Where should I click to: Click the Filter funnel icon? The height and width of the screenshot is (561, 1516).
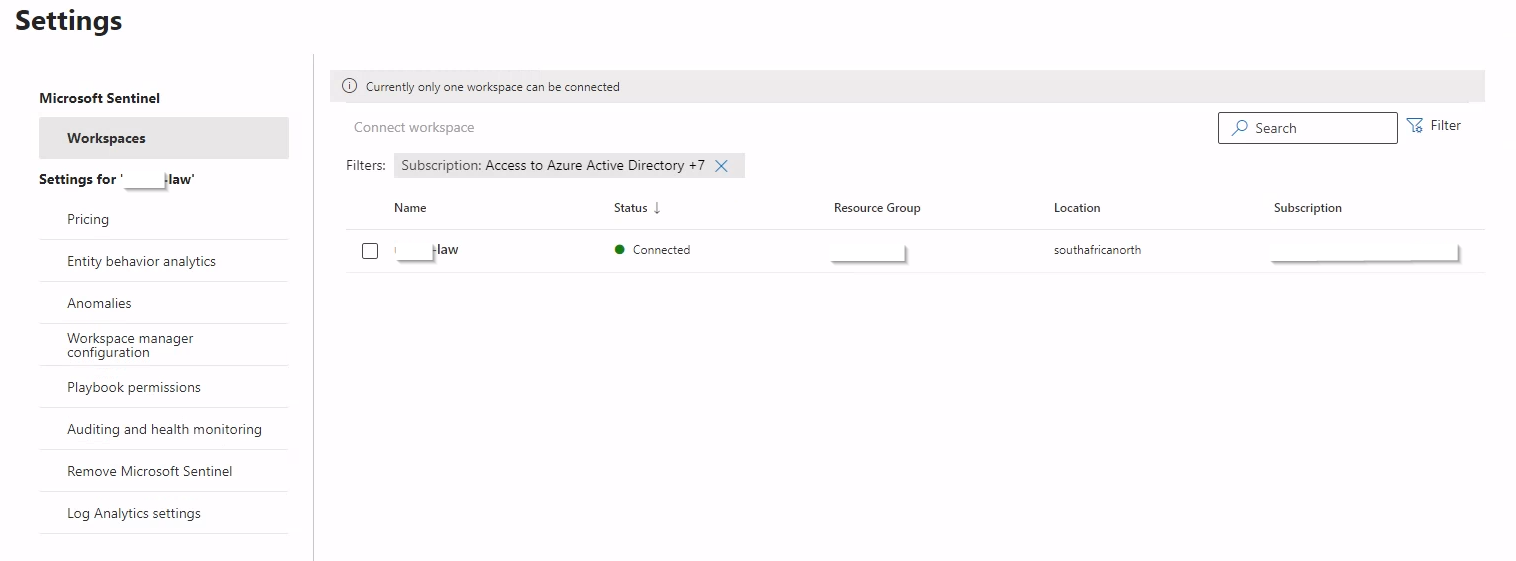click(1414, 126)
